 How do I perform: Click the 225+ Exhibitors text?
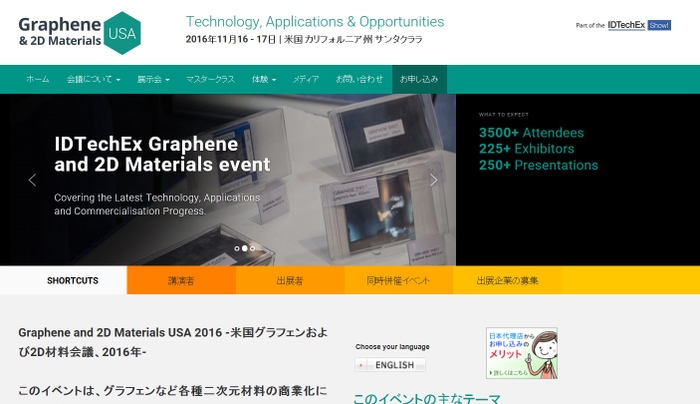(x=526, y=149)
